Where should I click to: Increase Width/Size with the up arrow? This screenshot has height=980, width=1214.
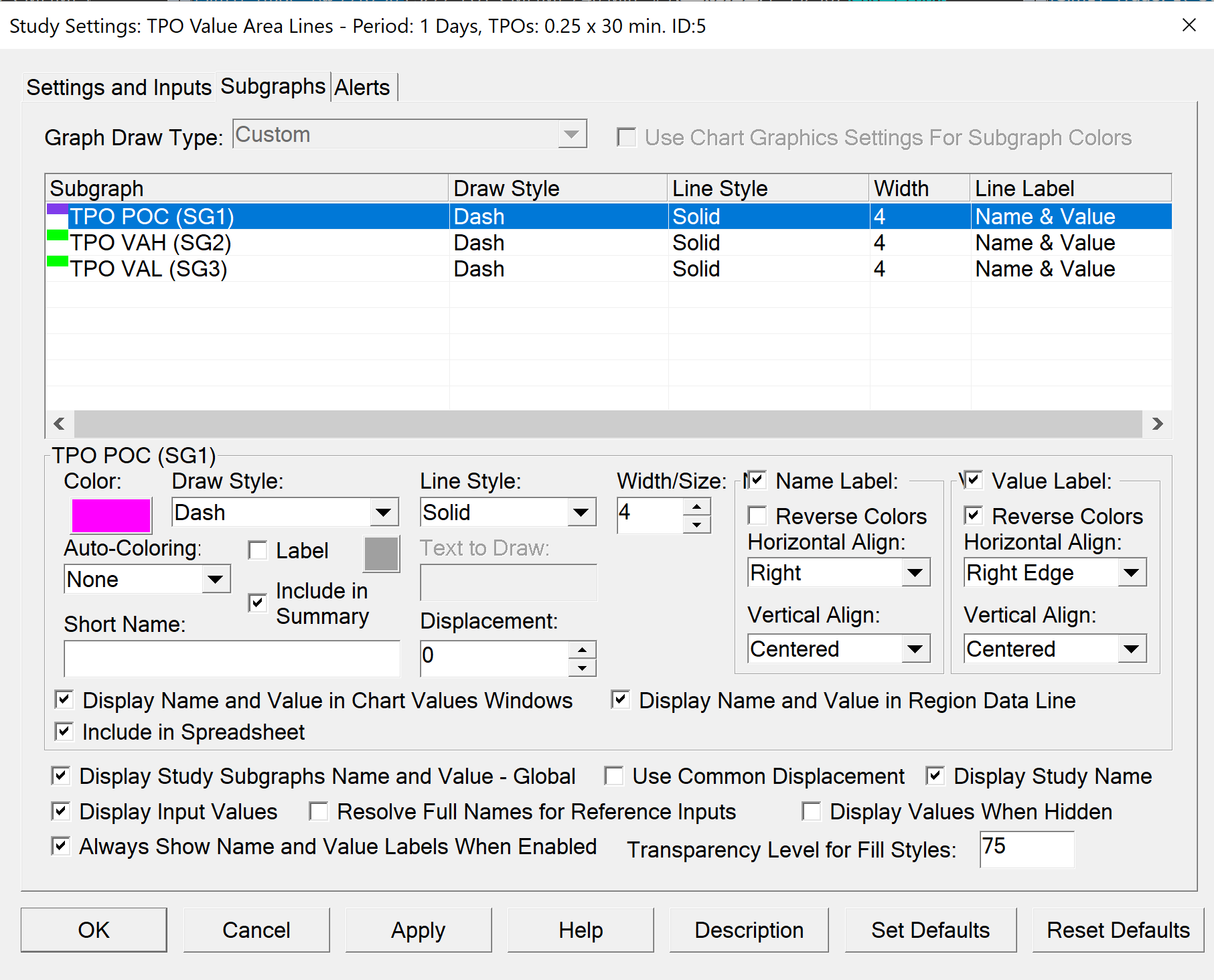click(x=696, y=507)
